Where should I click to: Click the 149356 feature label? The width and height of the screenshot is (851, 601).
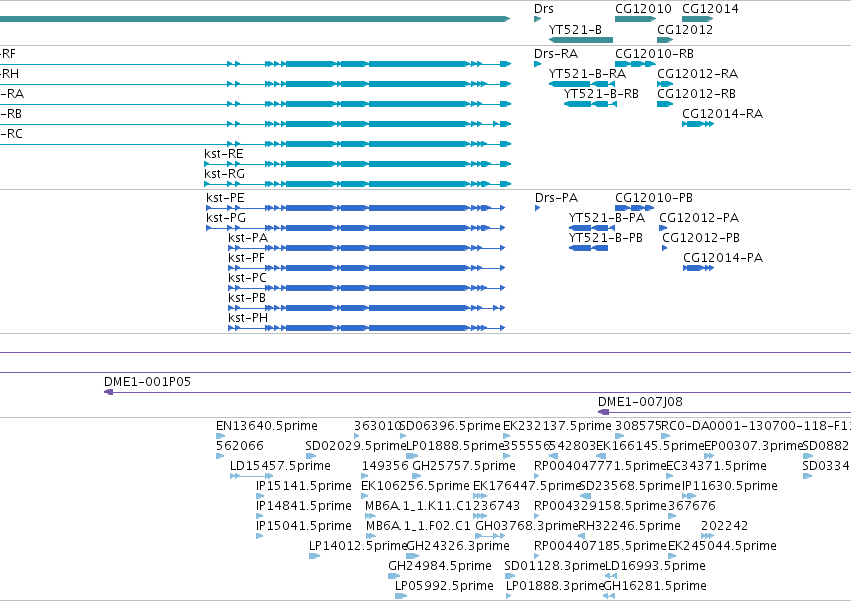pyautogui.click(x=385, y=466)
